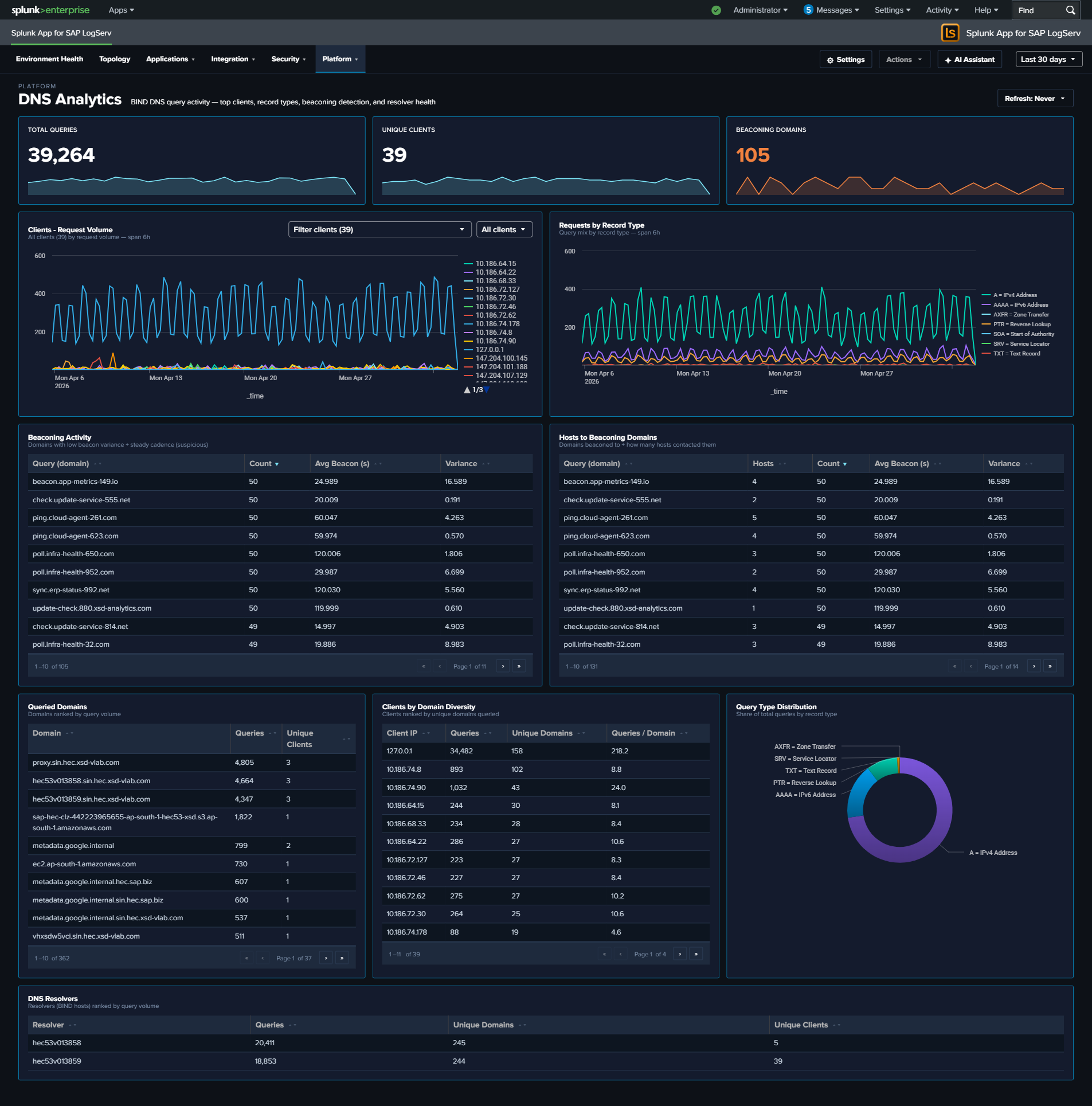Click the Splunk App for SAP LogServ title link
The image size is (1092, 1106).
[61, 33]
